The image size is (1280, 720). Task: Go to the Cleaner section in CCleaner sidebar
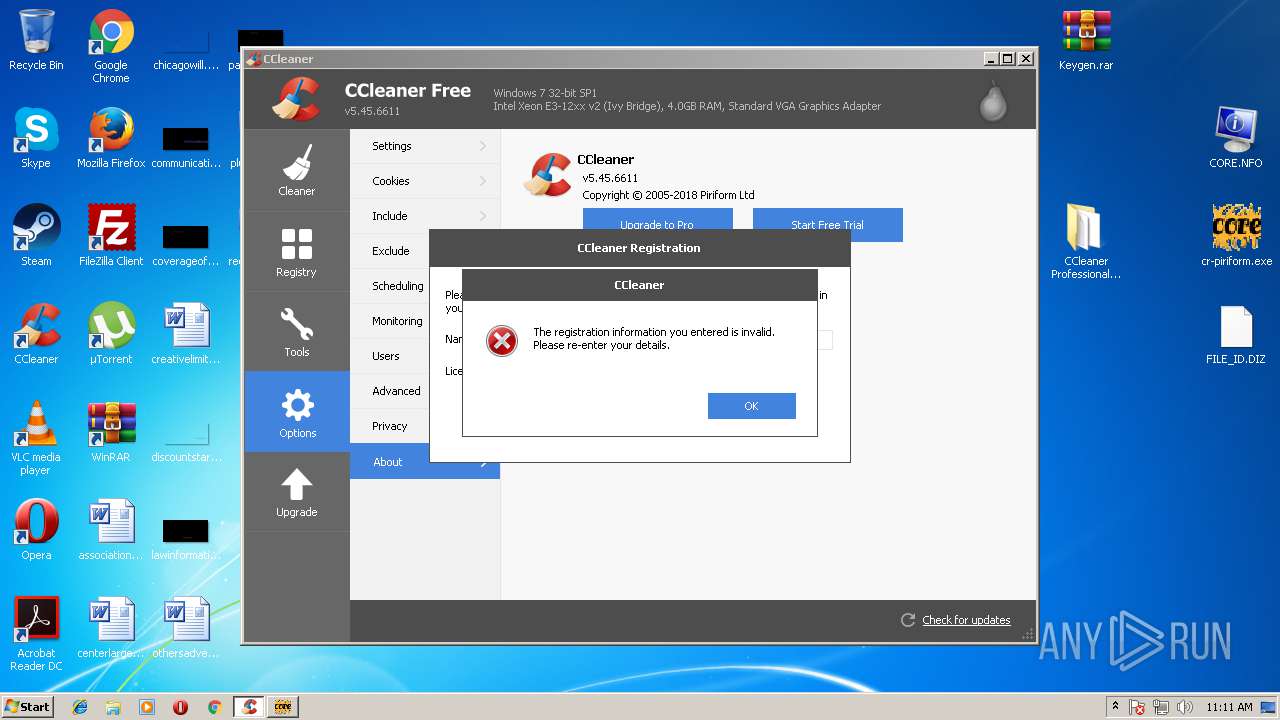(297, 170)
